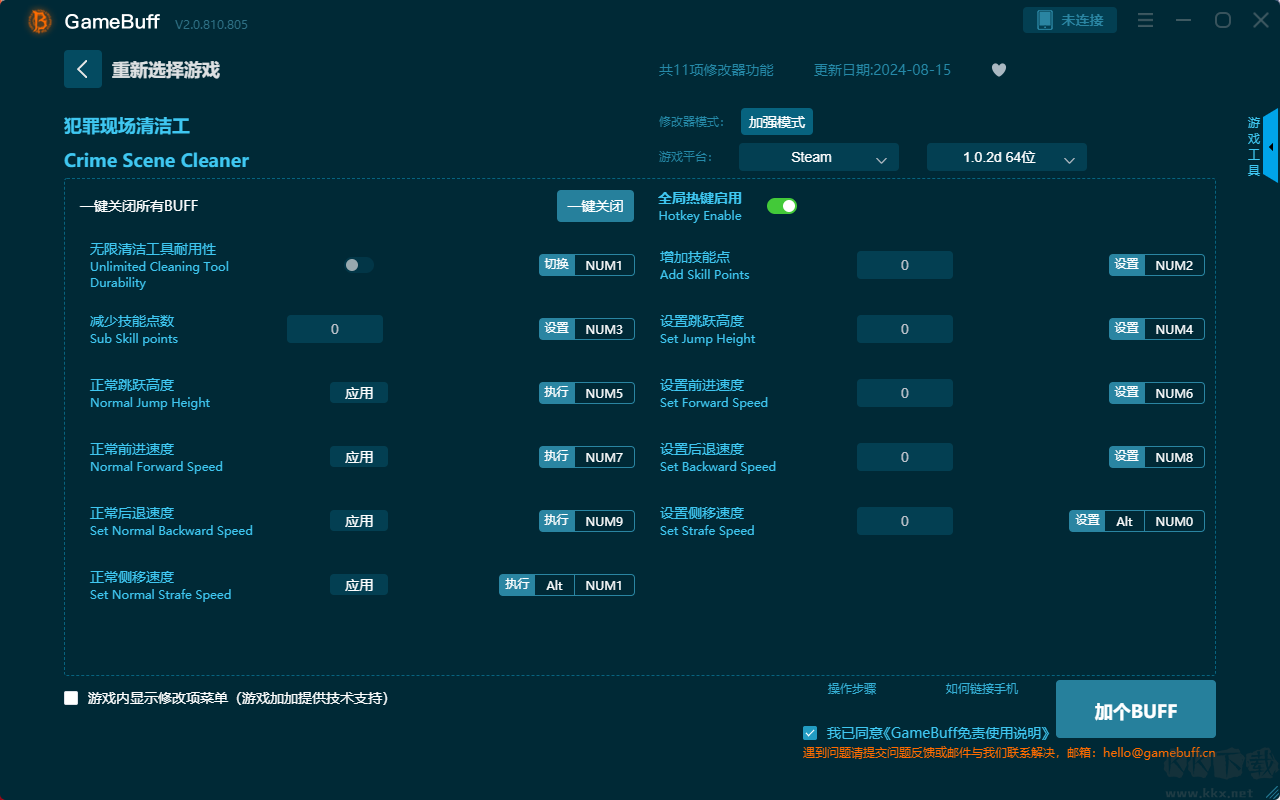
Task: Click the 加强模式 mode button
Action: [x=777, y=122]
